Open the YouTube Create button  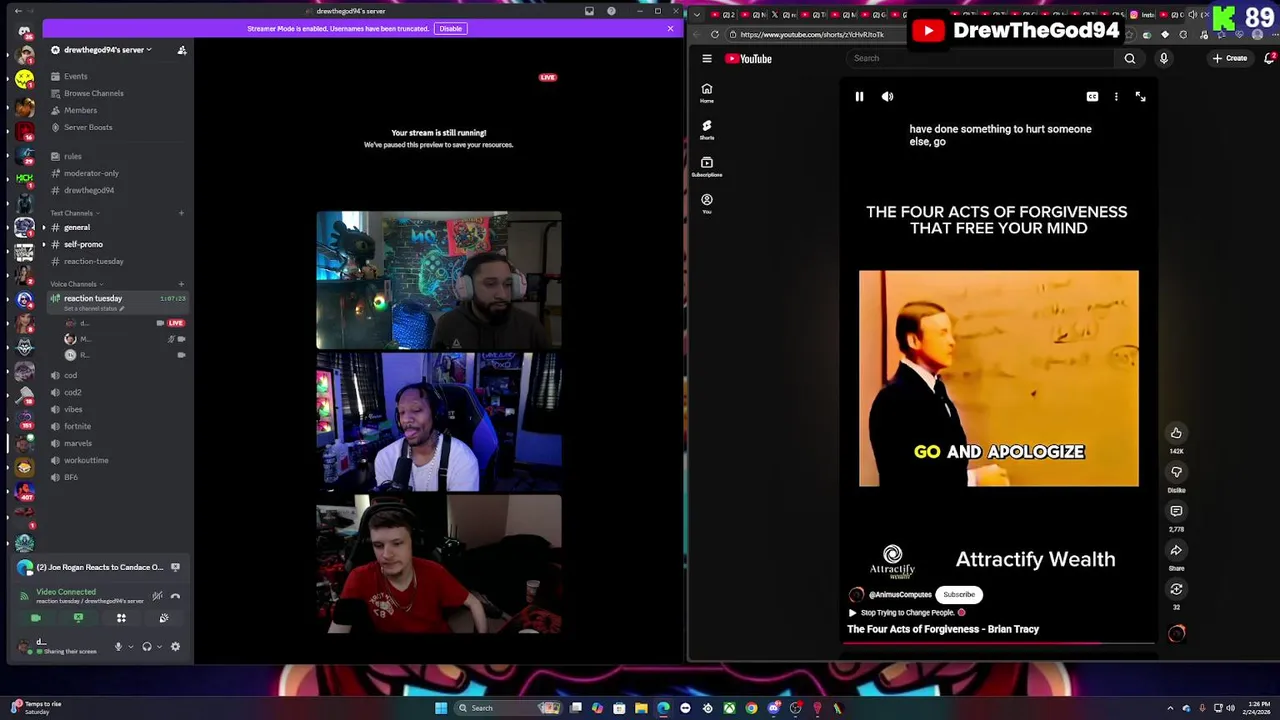1230,58
